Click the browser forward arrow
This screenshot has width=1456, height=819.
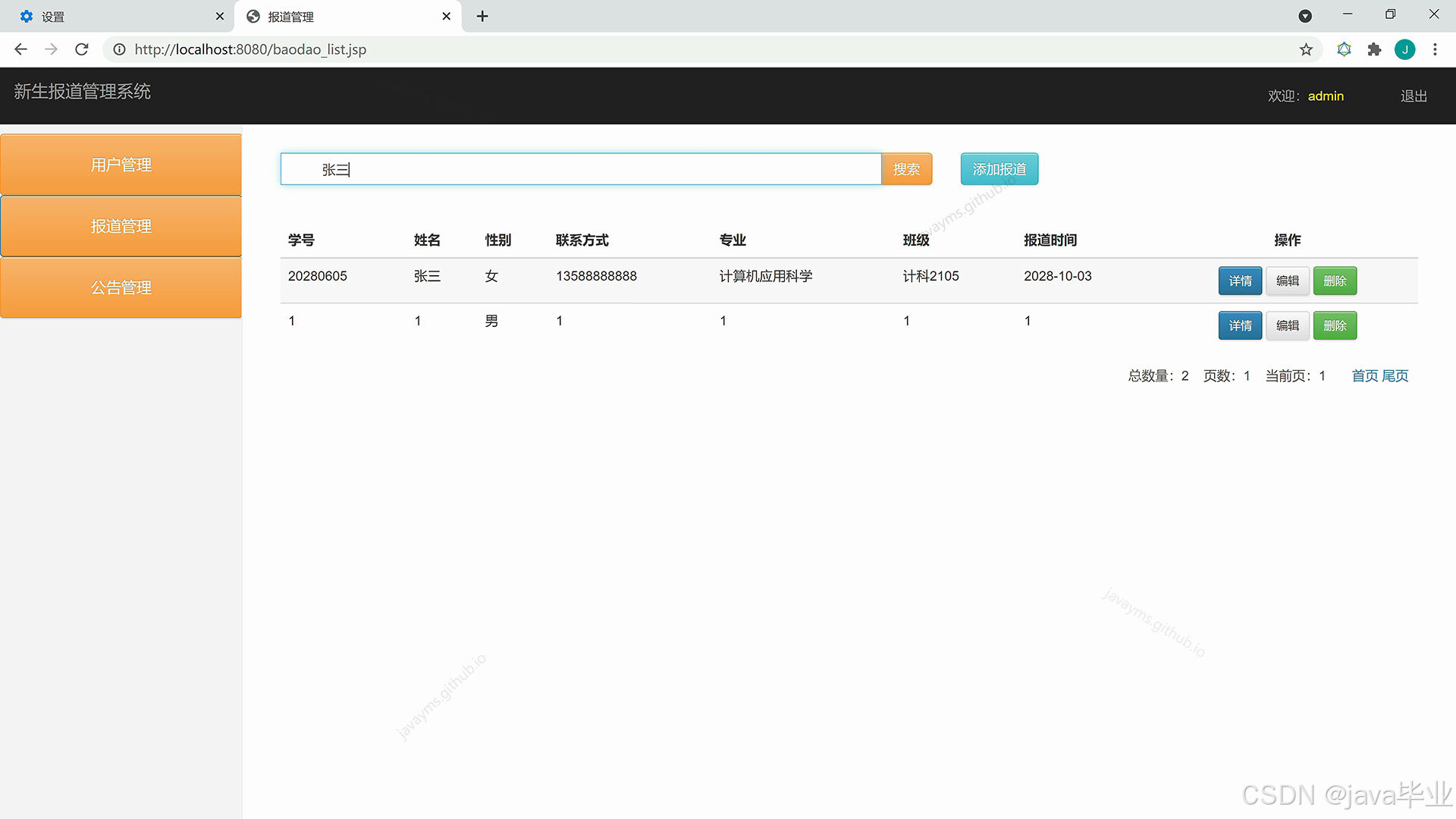coord(51,49)
